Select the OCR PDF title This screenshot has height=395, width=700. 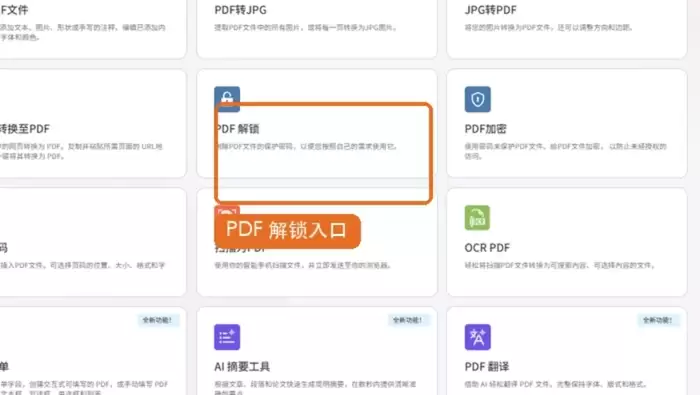[487, 248]
